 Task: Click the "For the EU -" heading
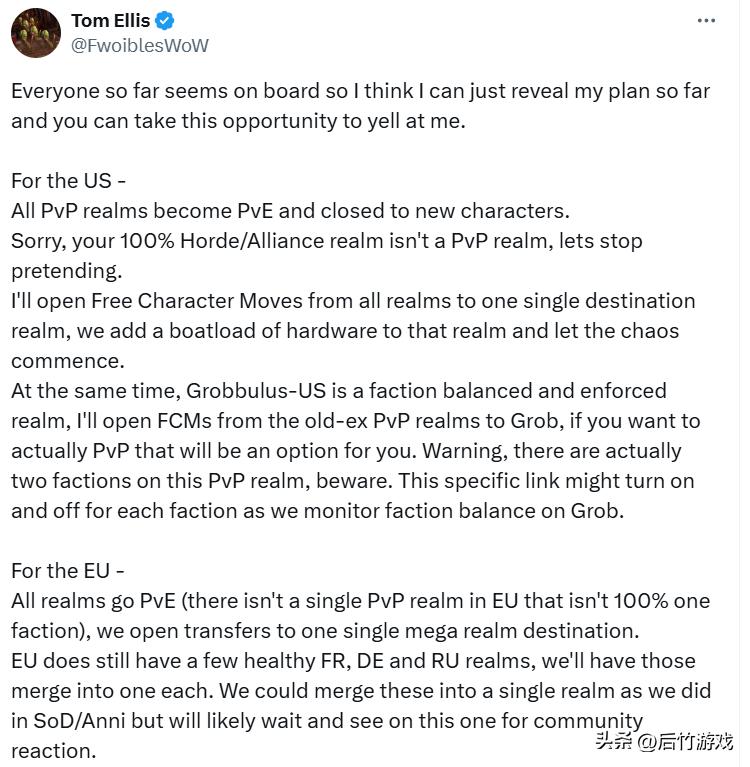pyautogui.click(x=68, y=571)
